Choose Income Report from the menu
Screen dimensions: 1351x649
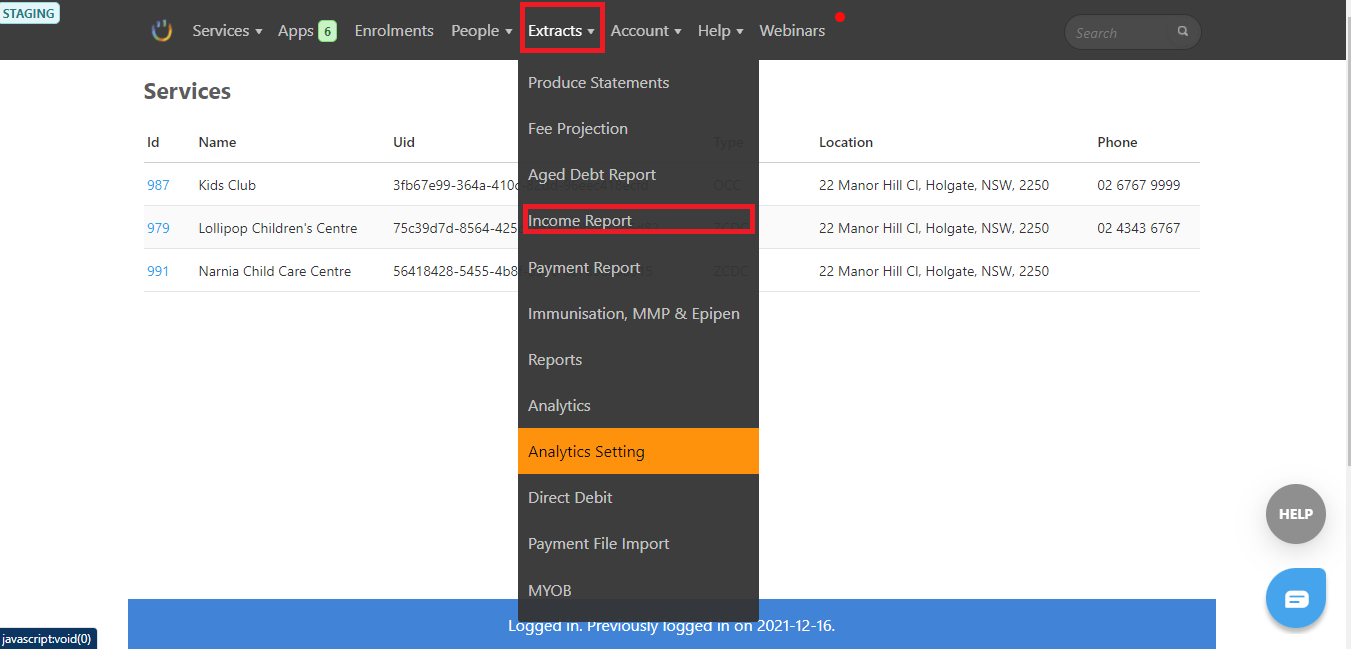[x=638, y=221]
